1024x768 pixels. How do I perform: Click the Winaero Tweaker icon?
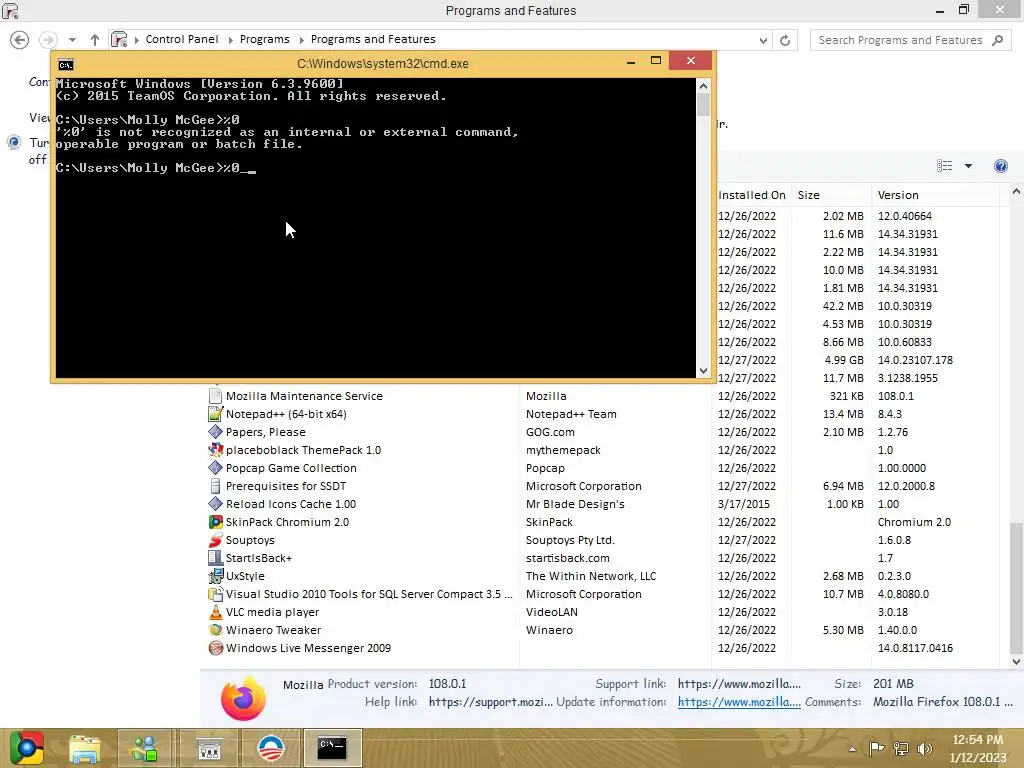click(216, 630)
